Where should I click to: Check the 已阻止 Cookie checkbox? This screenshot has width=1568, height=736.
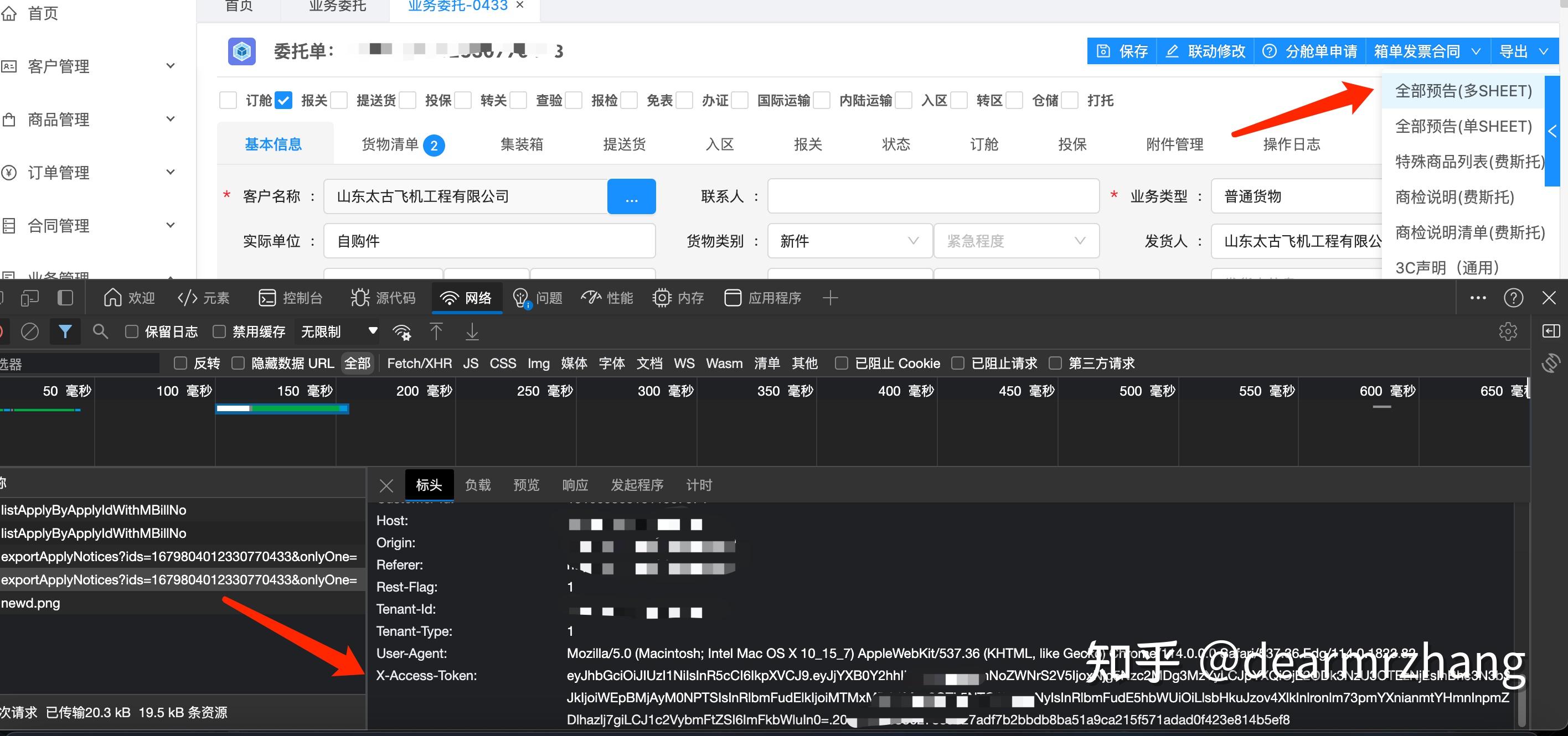[x=841, y=363]
